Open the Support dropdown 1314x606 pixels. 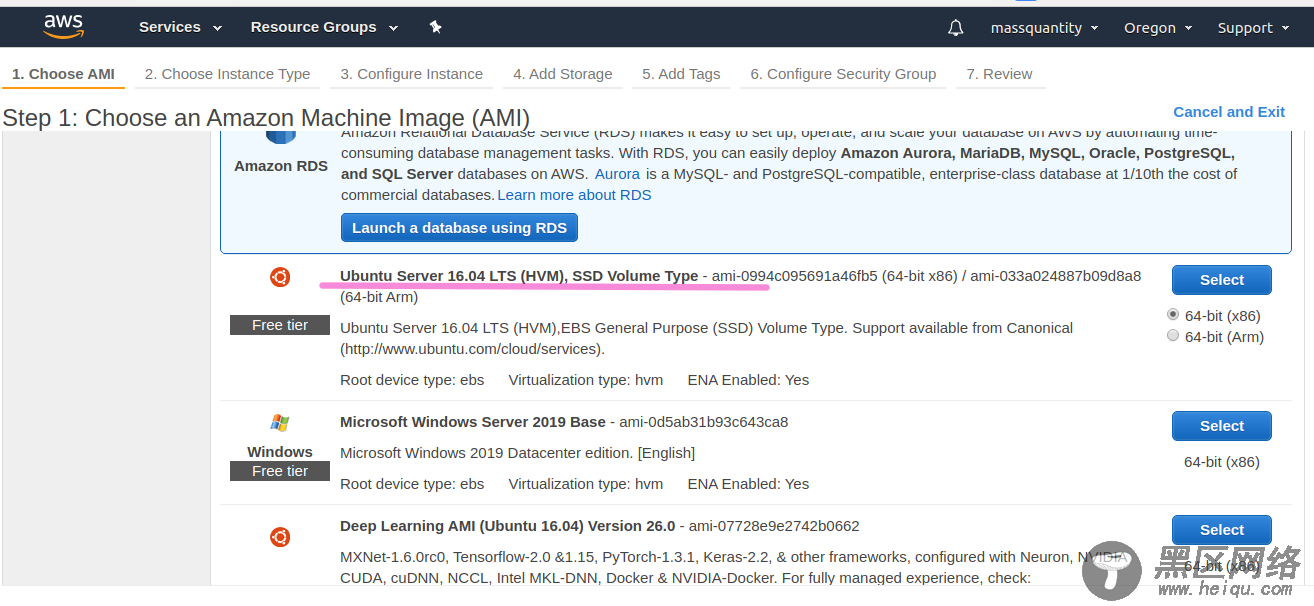[1253, 28]
